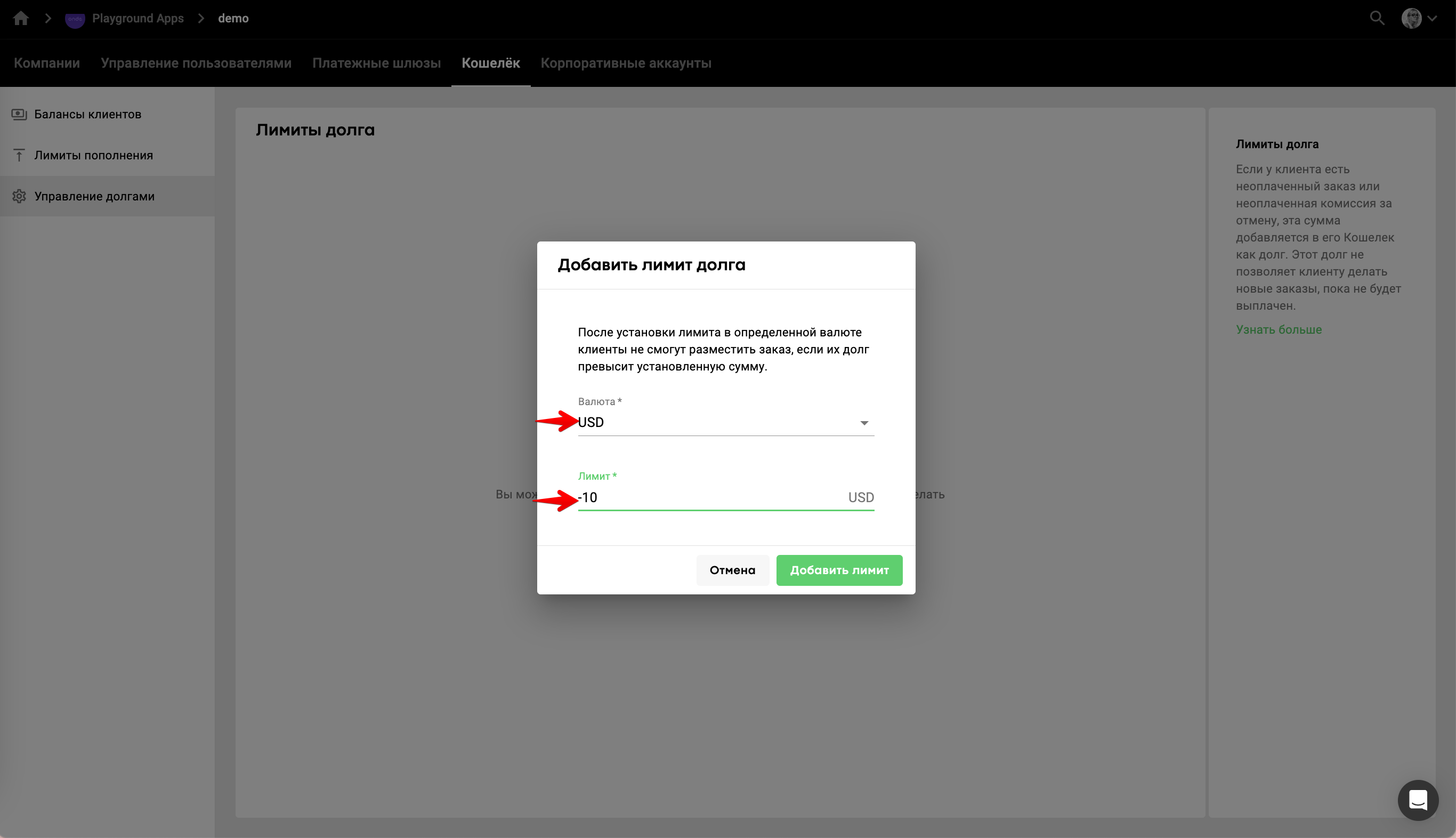The height and width of the screenshot is (838, 1456).
Task: Open the search magnifier icon
Action: [x=1377, y=19]
